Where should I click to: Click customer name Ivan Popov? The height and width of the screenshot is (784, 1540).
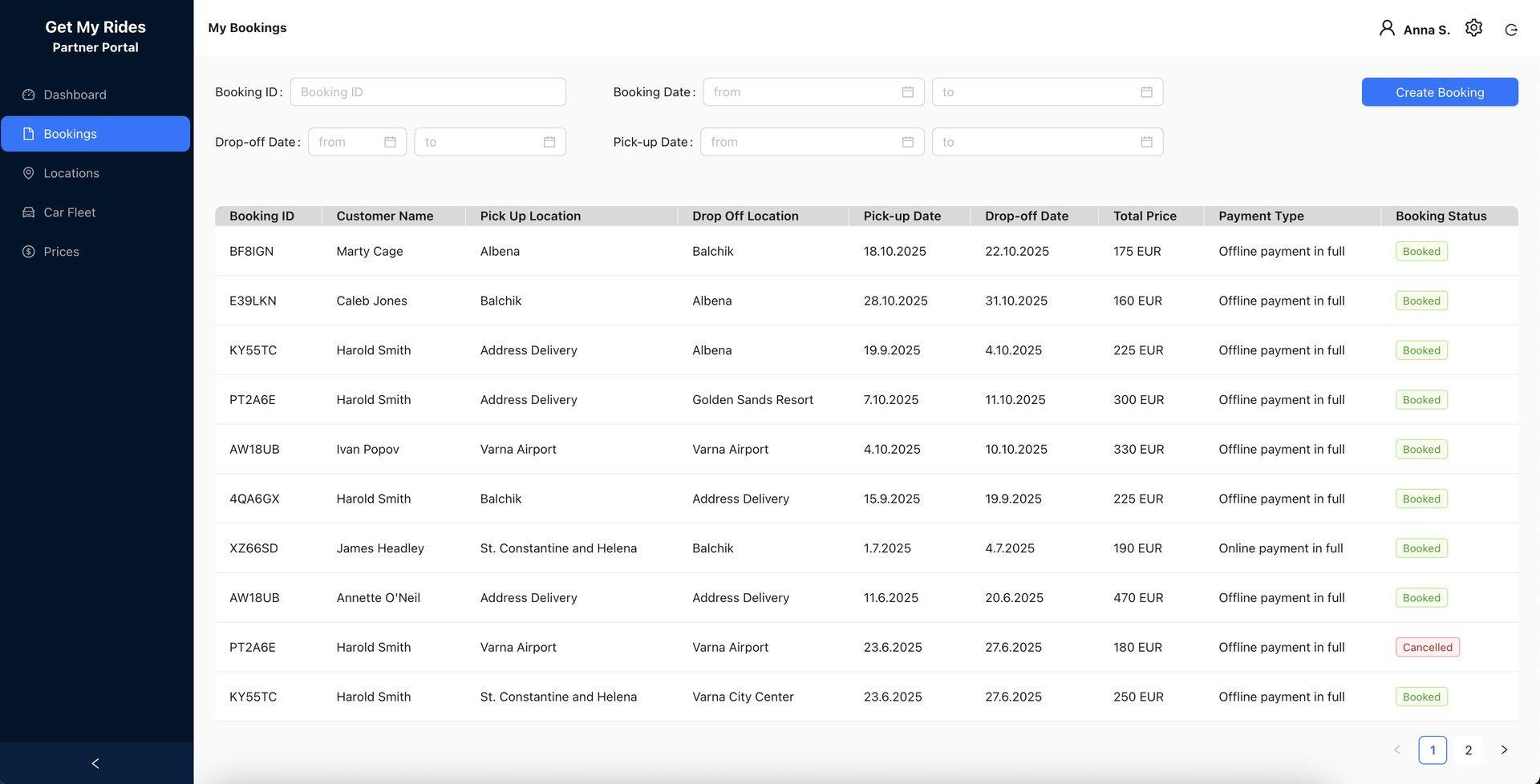(x=367, y=450)
